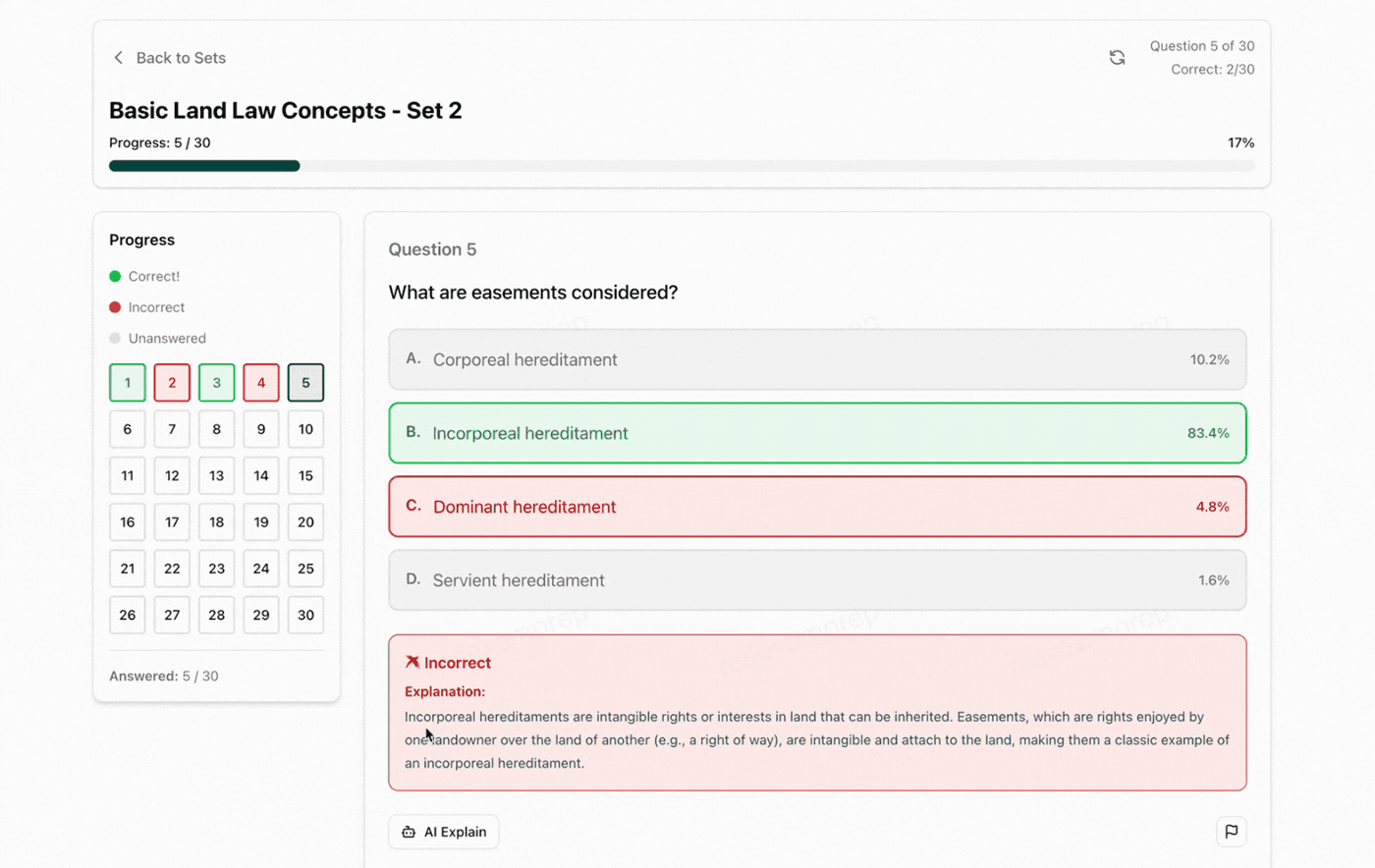Select answer A Corporeal hereditament

coord(817,359)
